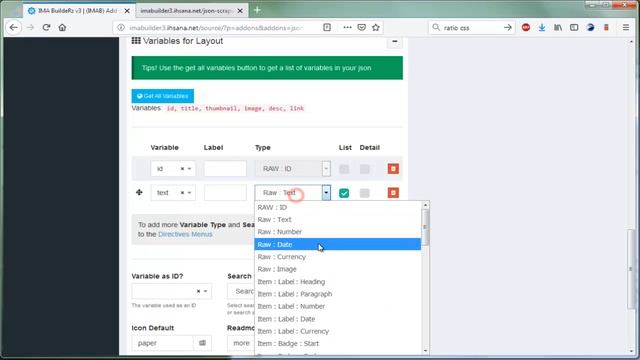The width and height of the screenshot is (640, 360).
Task: Open the reader view icon in the address bar
Action: pos(327,27)
